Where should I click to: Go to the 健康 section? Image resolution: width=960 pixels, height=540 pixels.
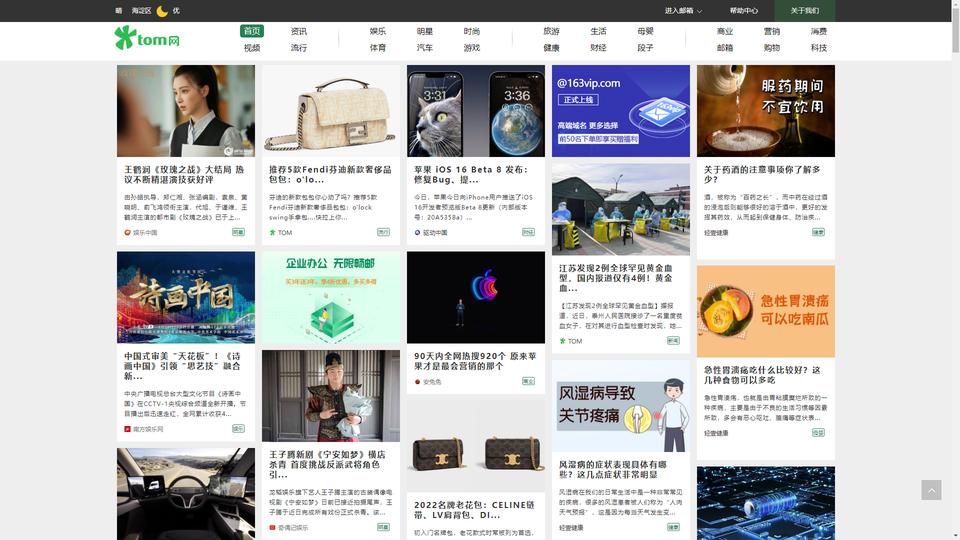pyautogui.click(x=551, y=48)
